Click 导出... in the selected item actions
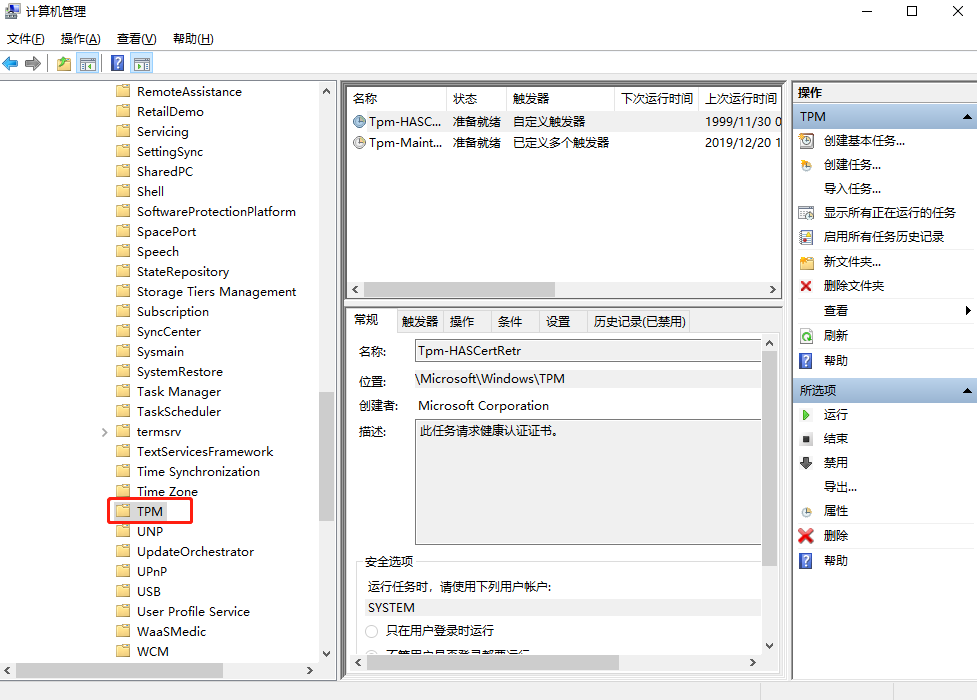 (x=840, y=487)
